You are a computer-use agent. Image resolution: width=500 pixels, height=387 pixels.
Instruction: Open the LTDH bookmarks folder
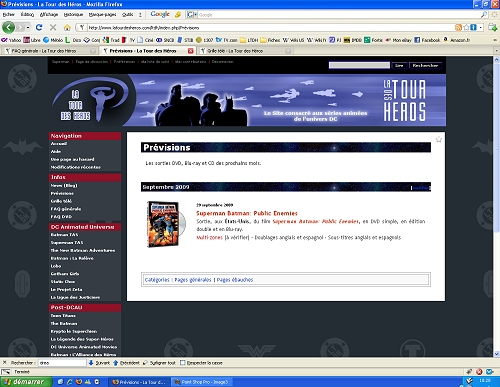[249, 40]
